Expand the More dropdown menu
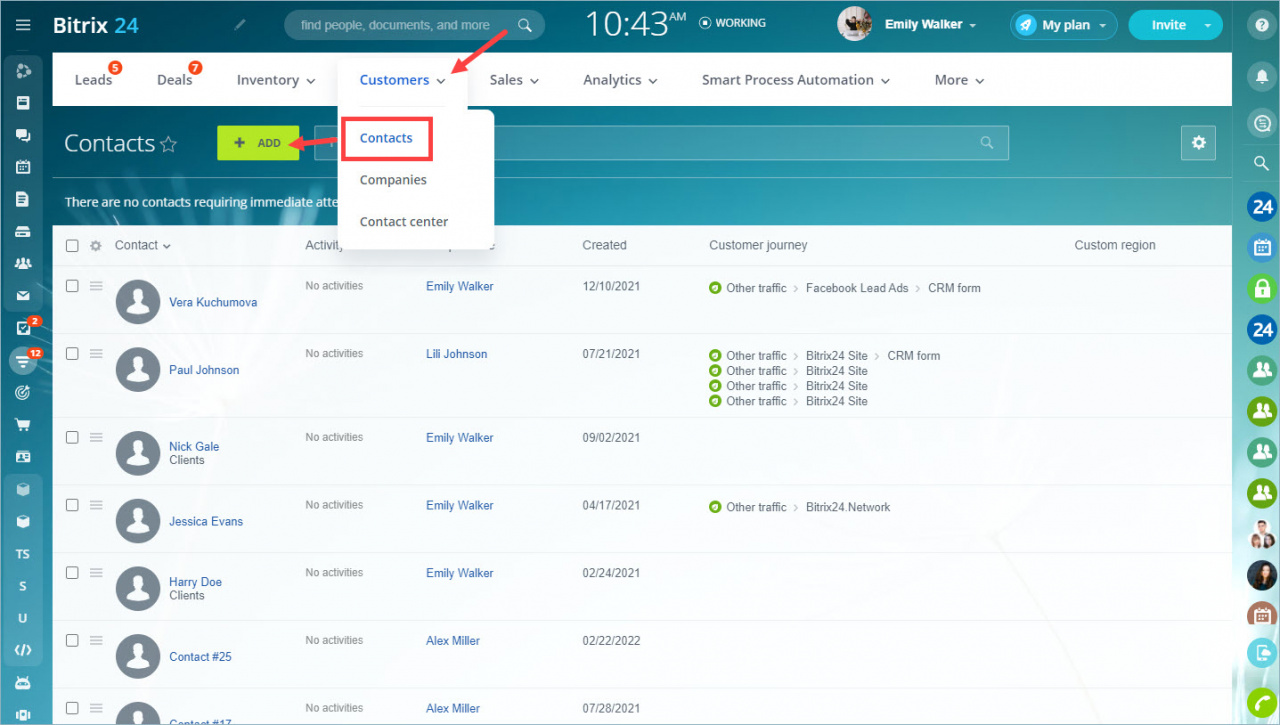Viewport: 1280px width, 725px height. [x=959, y=80]
